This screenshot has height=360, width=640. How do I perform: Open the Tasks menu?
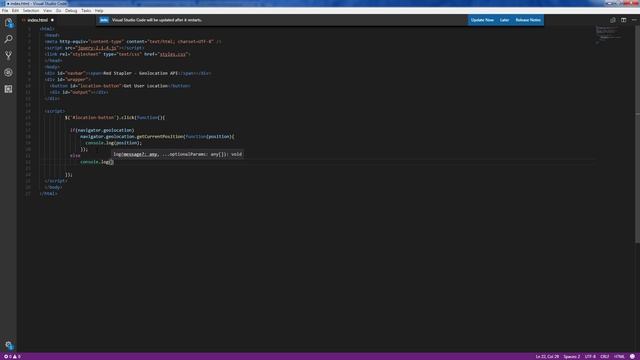click(x=86, y=11)
